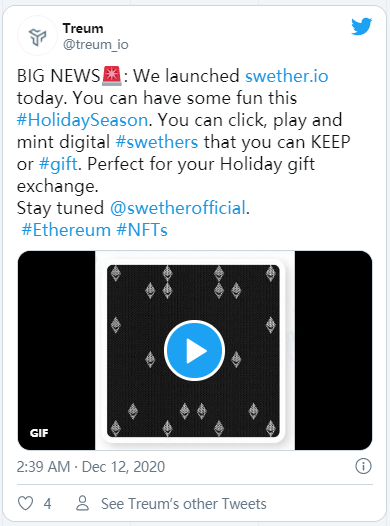Click See Treum's other Tweets
Viewport: 390px width, 526px height.
tap(184, 504)
